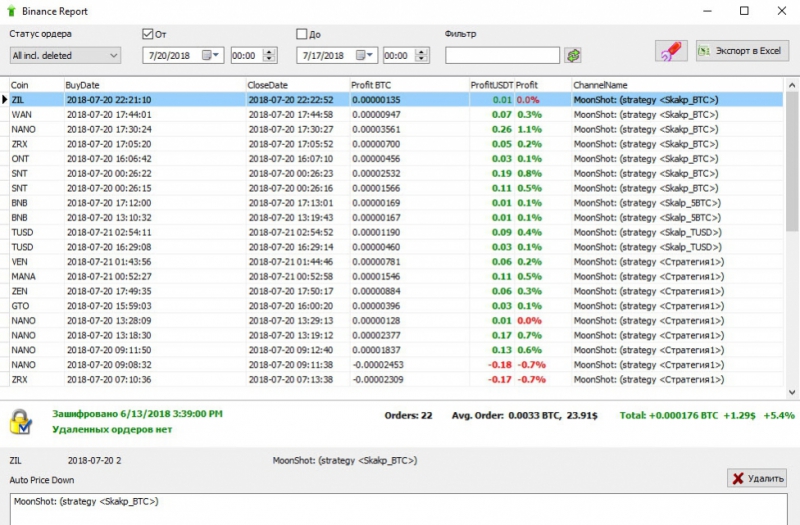This screenshot has width=800, height=525.
Task: Select TUSD row bought 2018-07-21 02:54:11
Action: (x=396, y=232)
